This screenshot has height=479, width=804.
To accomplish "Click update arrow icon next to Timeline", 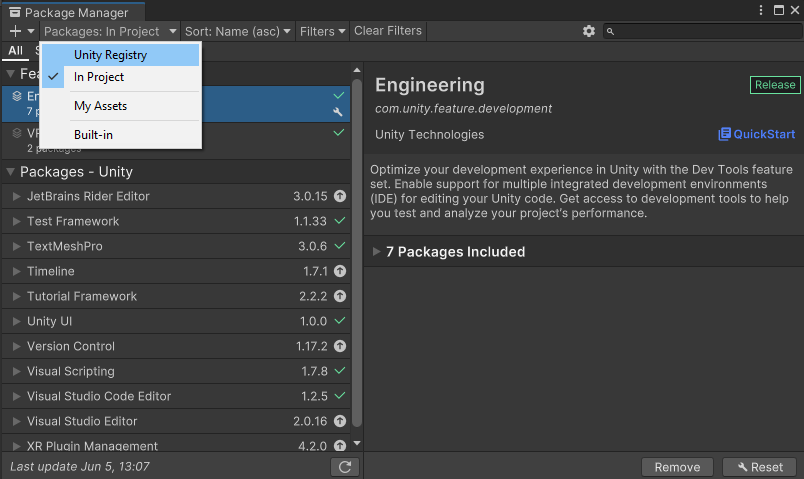I will pyautogui.click(x=340, y=271).
